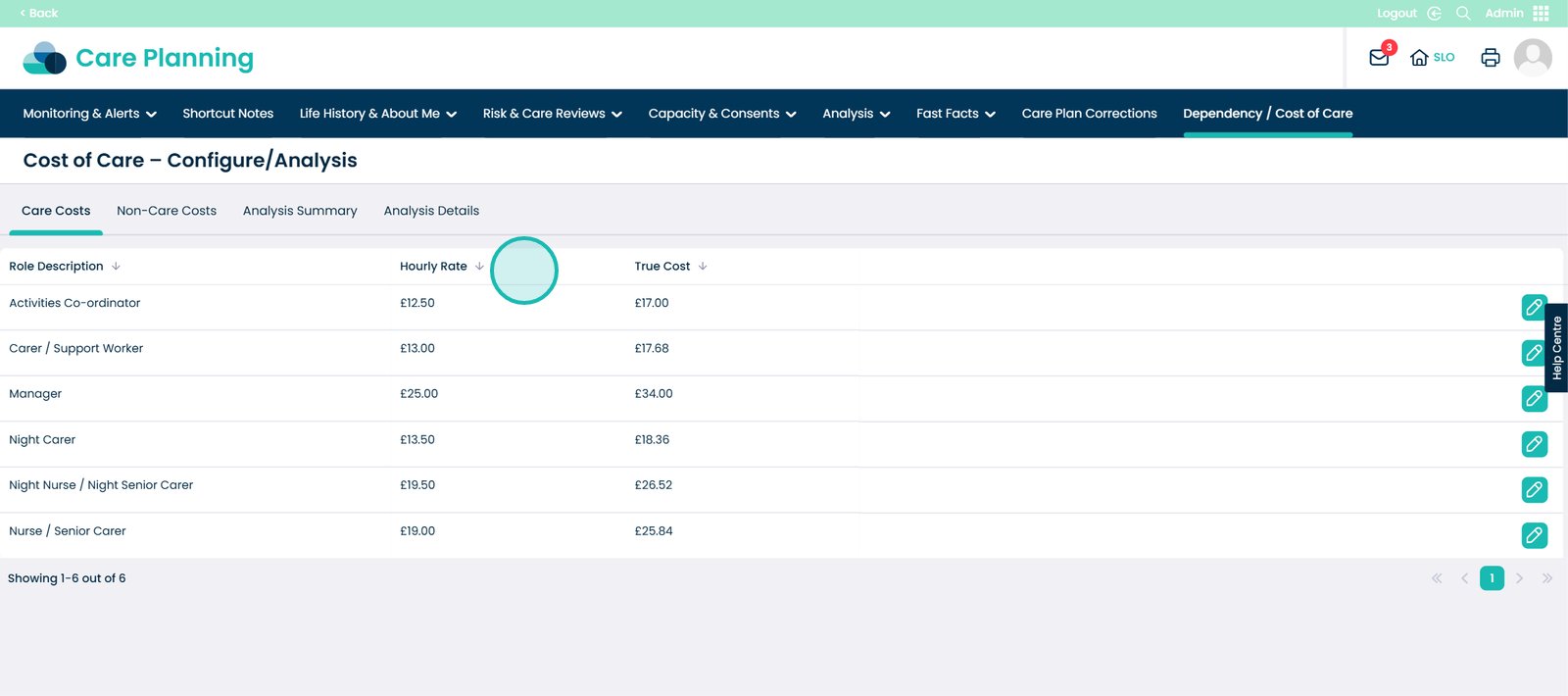Click the search magnifier icon in top bar
This screenshot has height=696, width=1568.
click(1463, 13)
